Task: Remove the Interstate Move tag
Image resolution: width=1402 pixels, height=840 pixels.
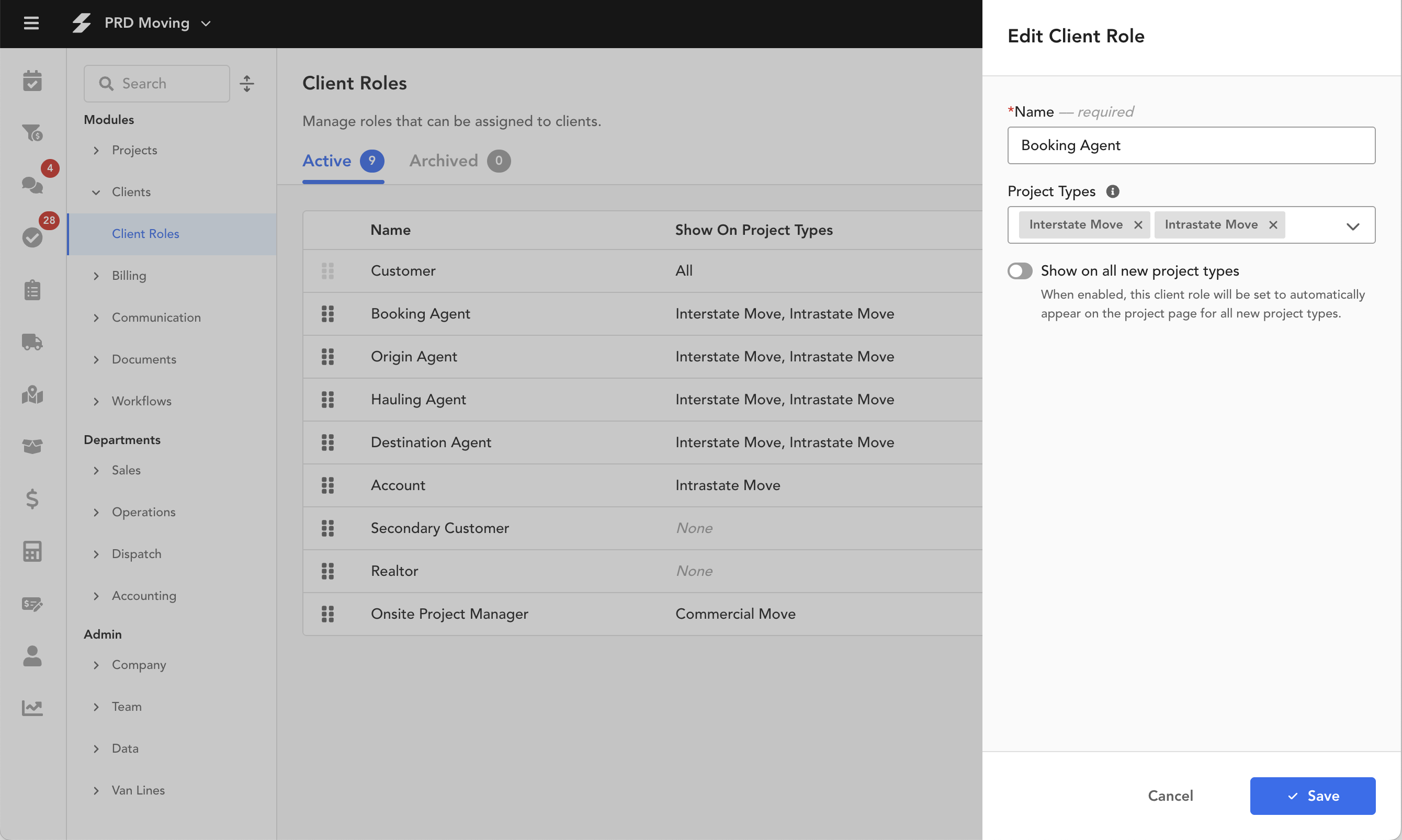Action: [x=1138, y=225]
